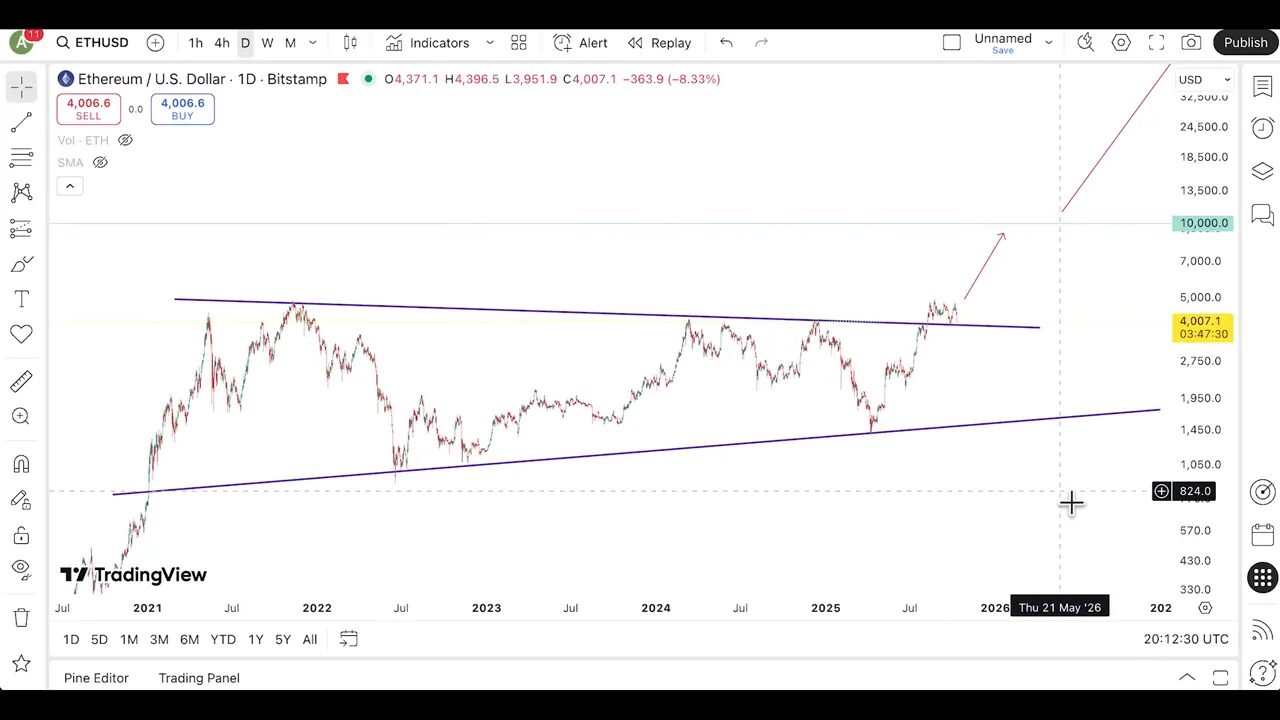The height and width of the screenshot is (720, 1280).
Task: Click the Publish button
Action: (x=1245, y=42)
